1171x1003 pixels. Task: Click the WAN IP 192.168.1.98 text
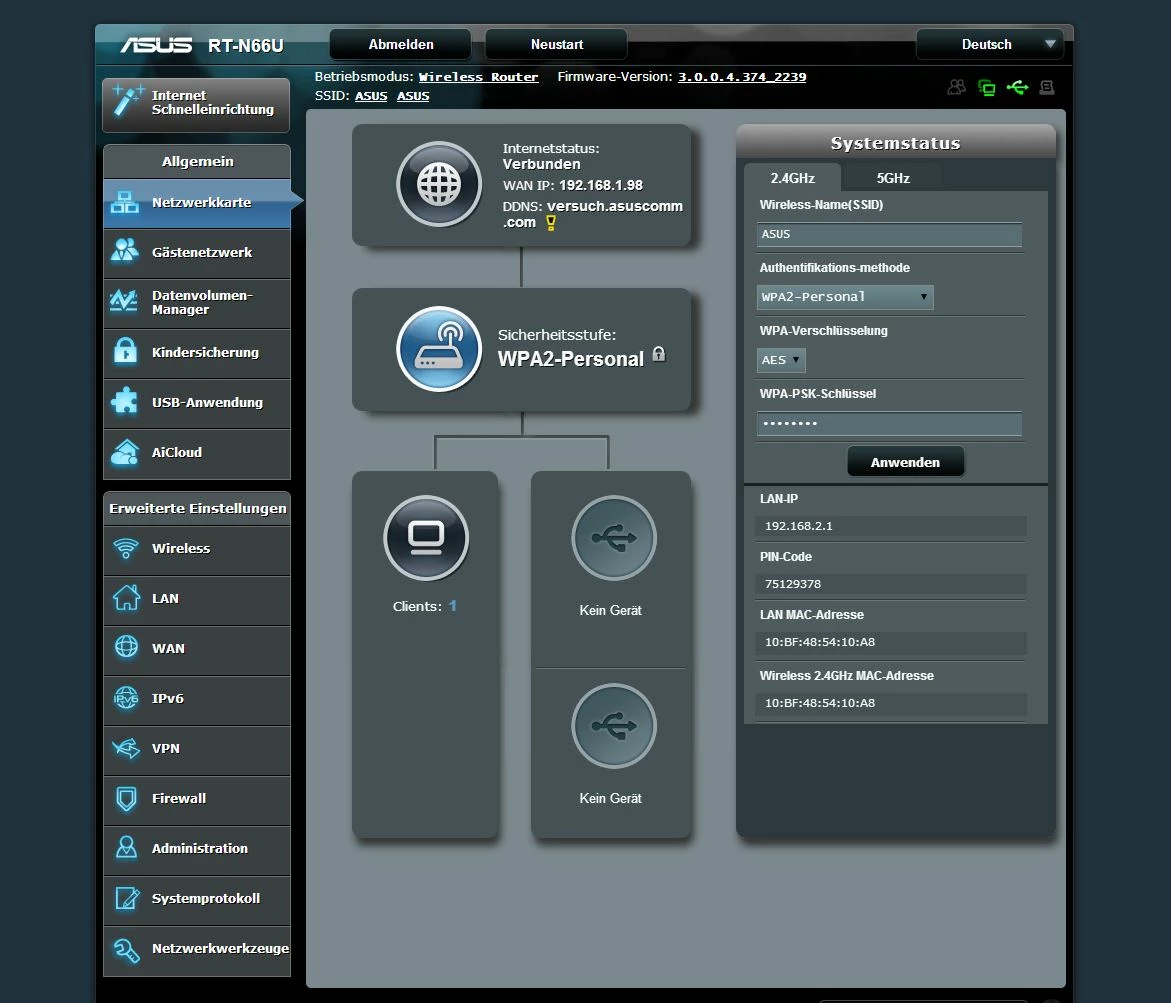(600, 185)
